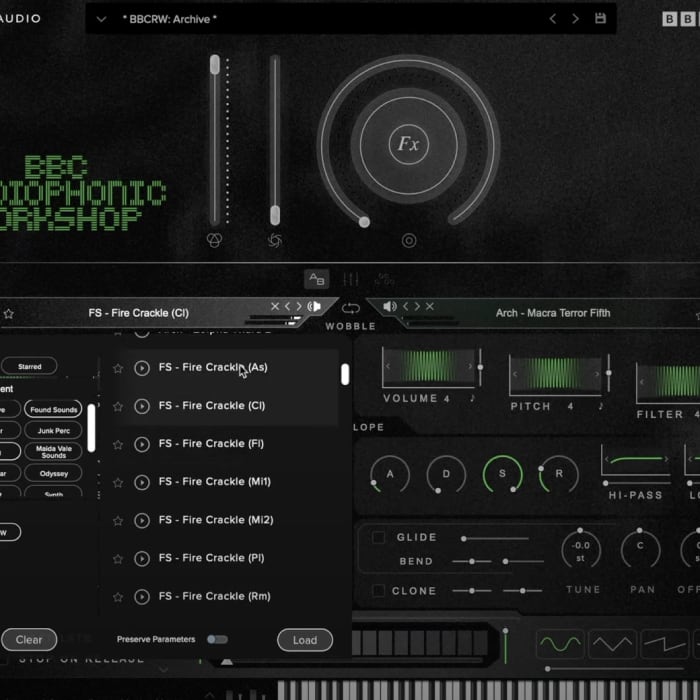700x700 pixels.
Task: Open the preset menu chevron beside BBCRW: Archive
Action: 101,19
